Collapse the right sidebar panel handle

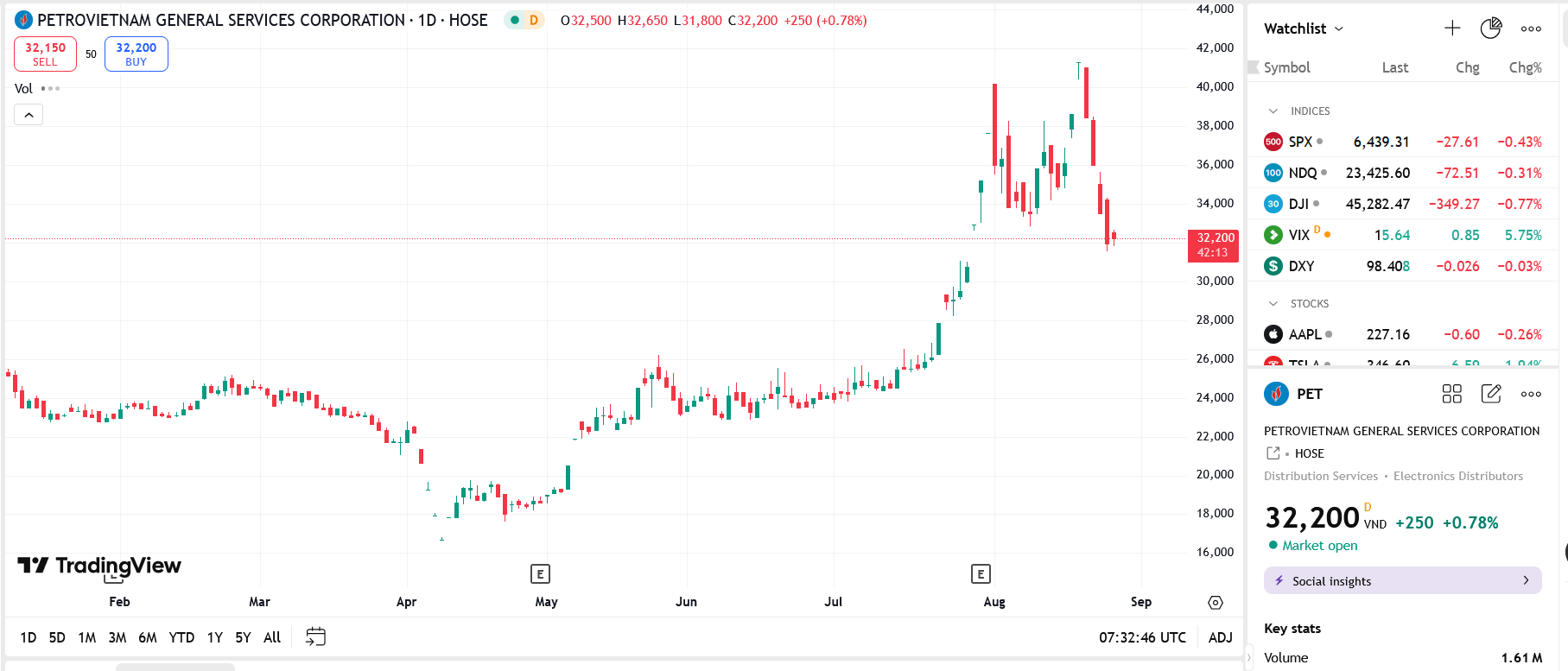click(1248, 657)
